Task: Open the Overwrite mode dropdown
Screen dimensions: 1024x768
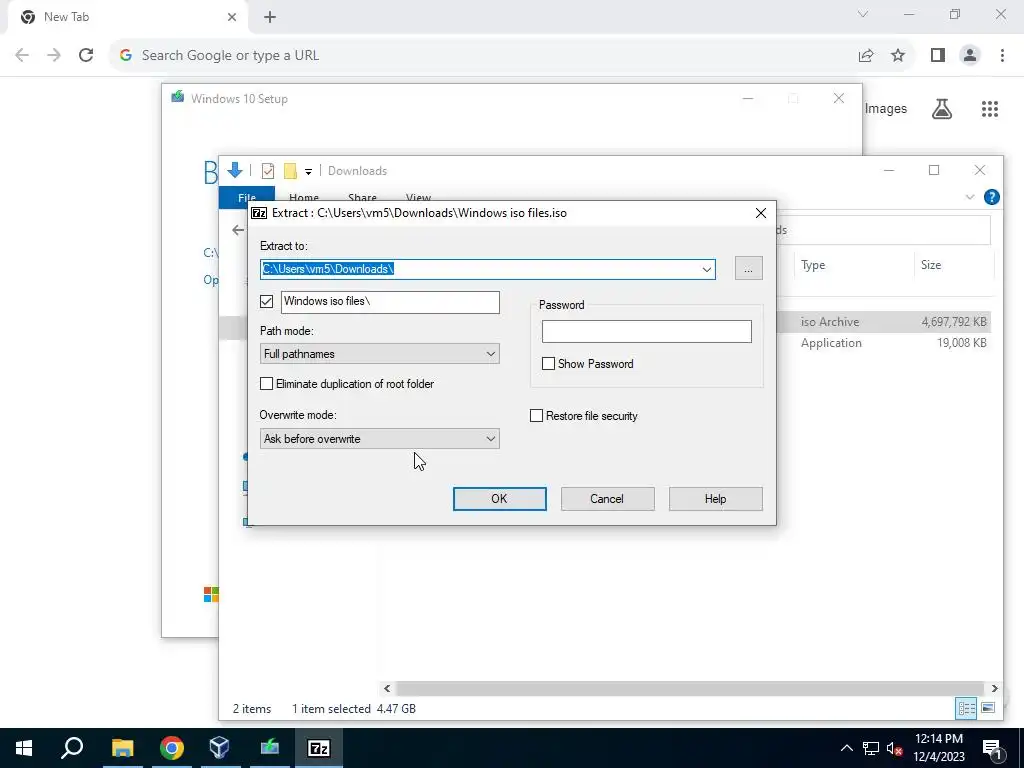Action: point(379,439)
